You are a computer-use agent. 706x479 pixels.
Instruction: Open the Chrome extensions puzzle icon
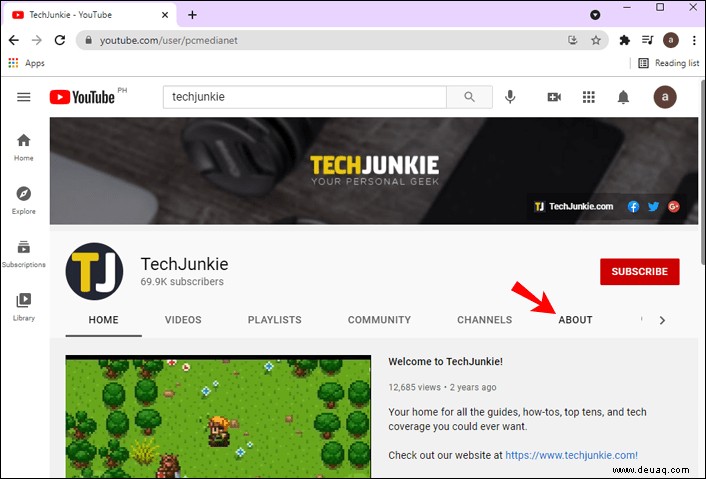[625, 41]
